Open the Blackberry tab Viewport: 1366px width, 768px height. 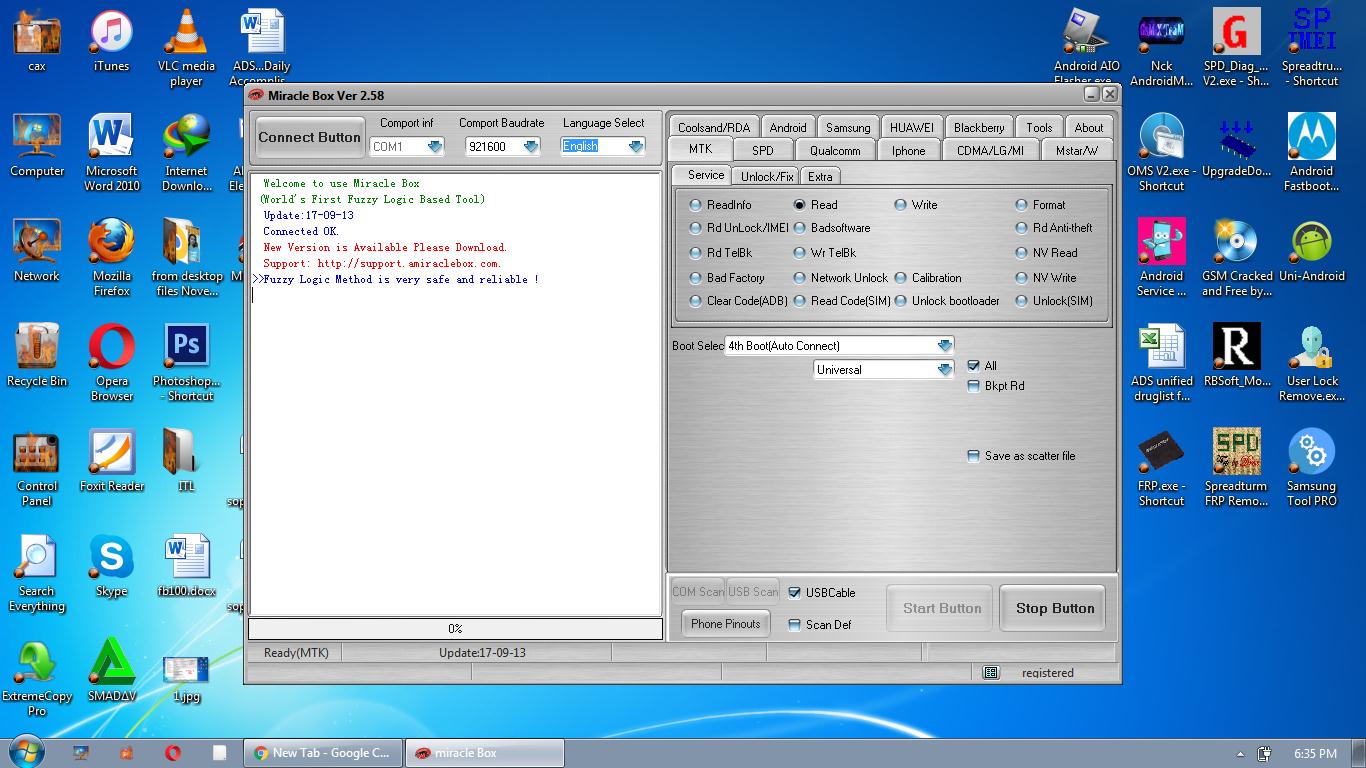tap(979, 127)
